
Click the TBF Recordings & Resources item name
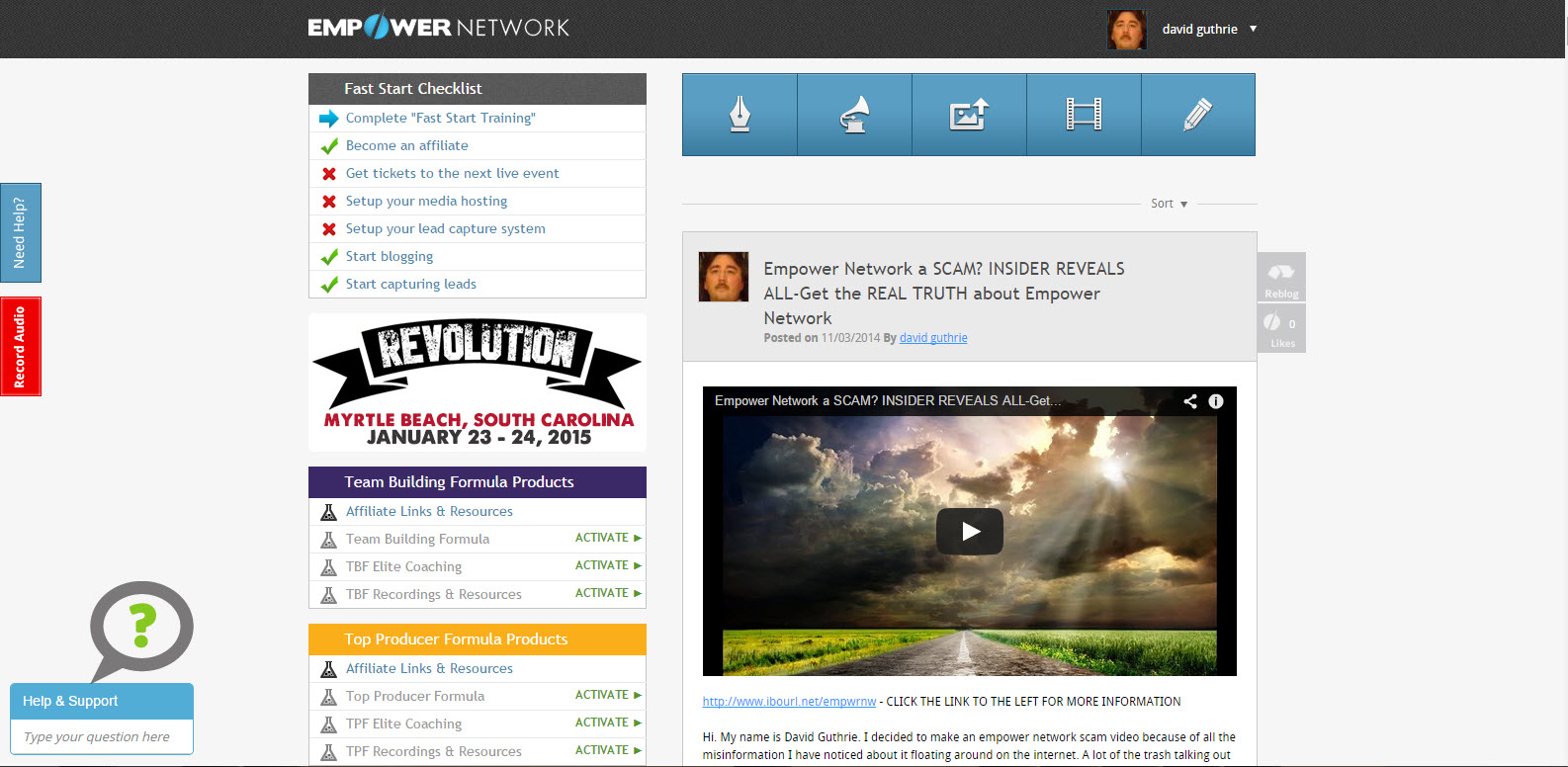pos(433,594)
